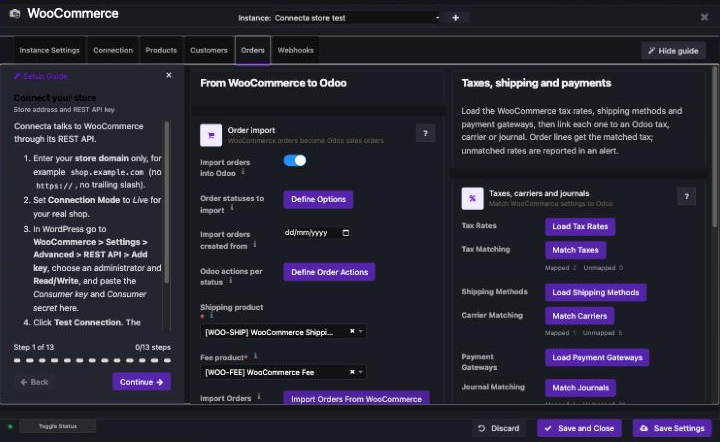Click Import Orders From WooCommerce button
This screenshot has height=442, width=720.
(x=356, y=398)
